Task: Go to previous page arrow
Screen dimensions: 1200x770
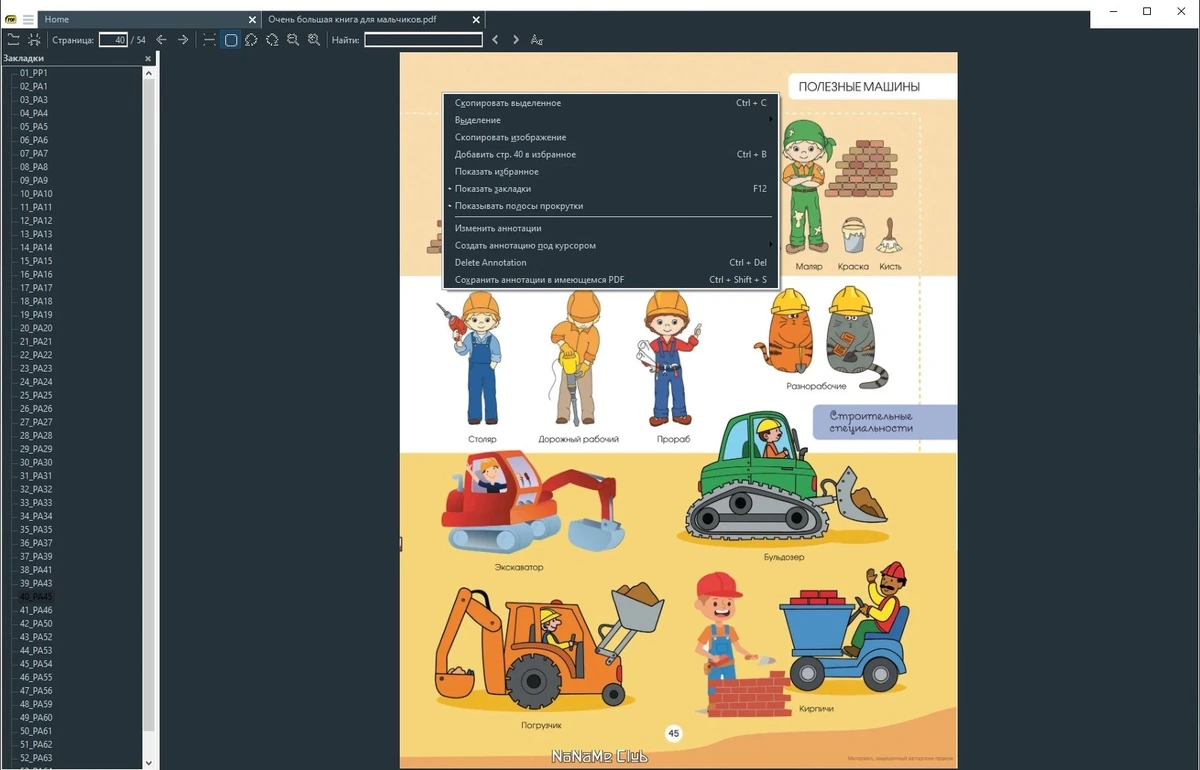Action: point(161,40)
